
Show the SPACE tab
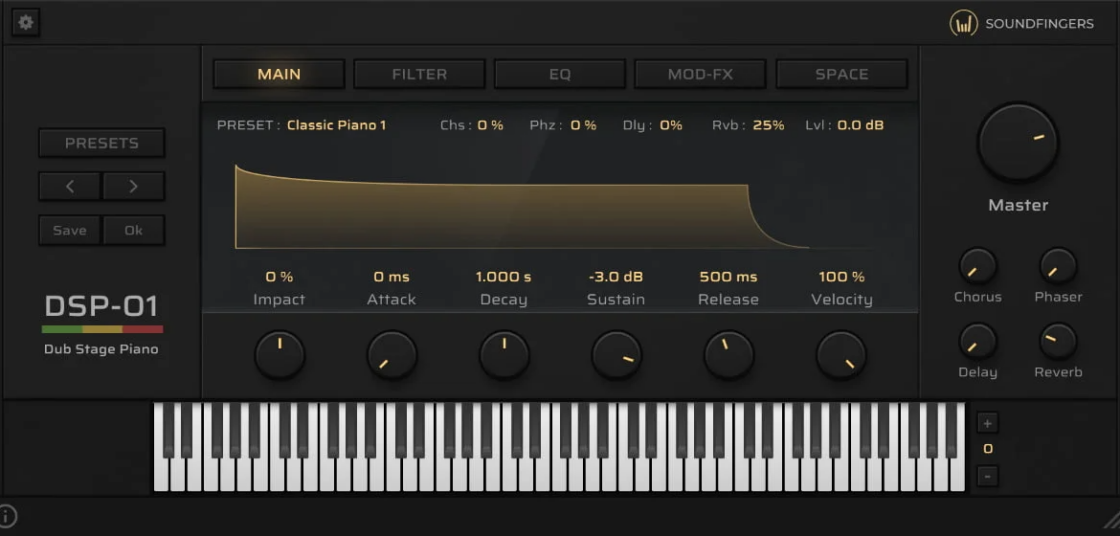coord(841,74)
